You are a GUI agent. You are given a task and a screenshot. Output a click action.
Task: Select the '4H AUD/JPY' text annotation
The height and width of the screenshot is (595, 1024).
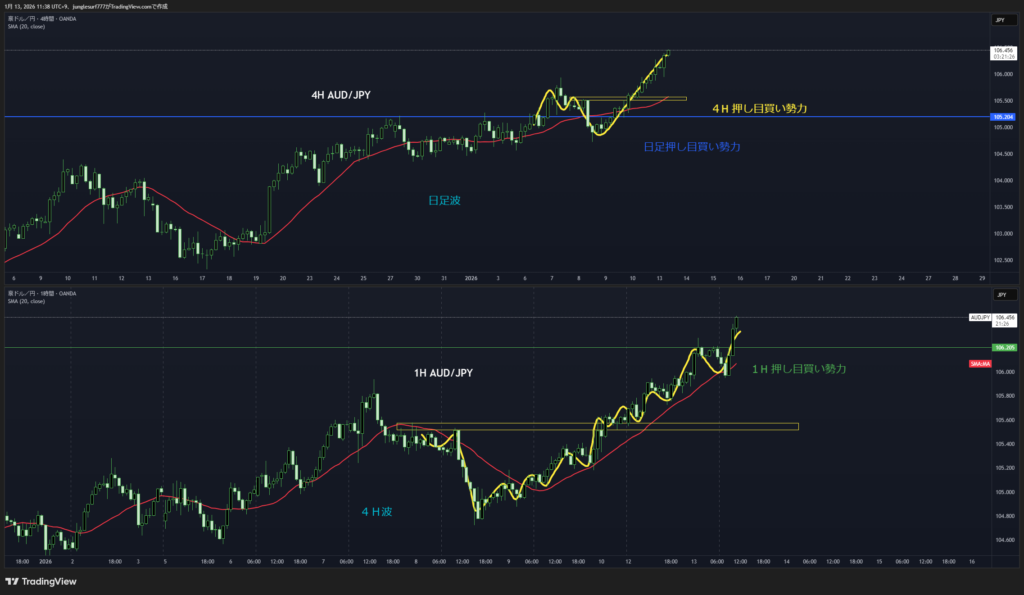[344, 95]
